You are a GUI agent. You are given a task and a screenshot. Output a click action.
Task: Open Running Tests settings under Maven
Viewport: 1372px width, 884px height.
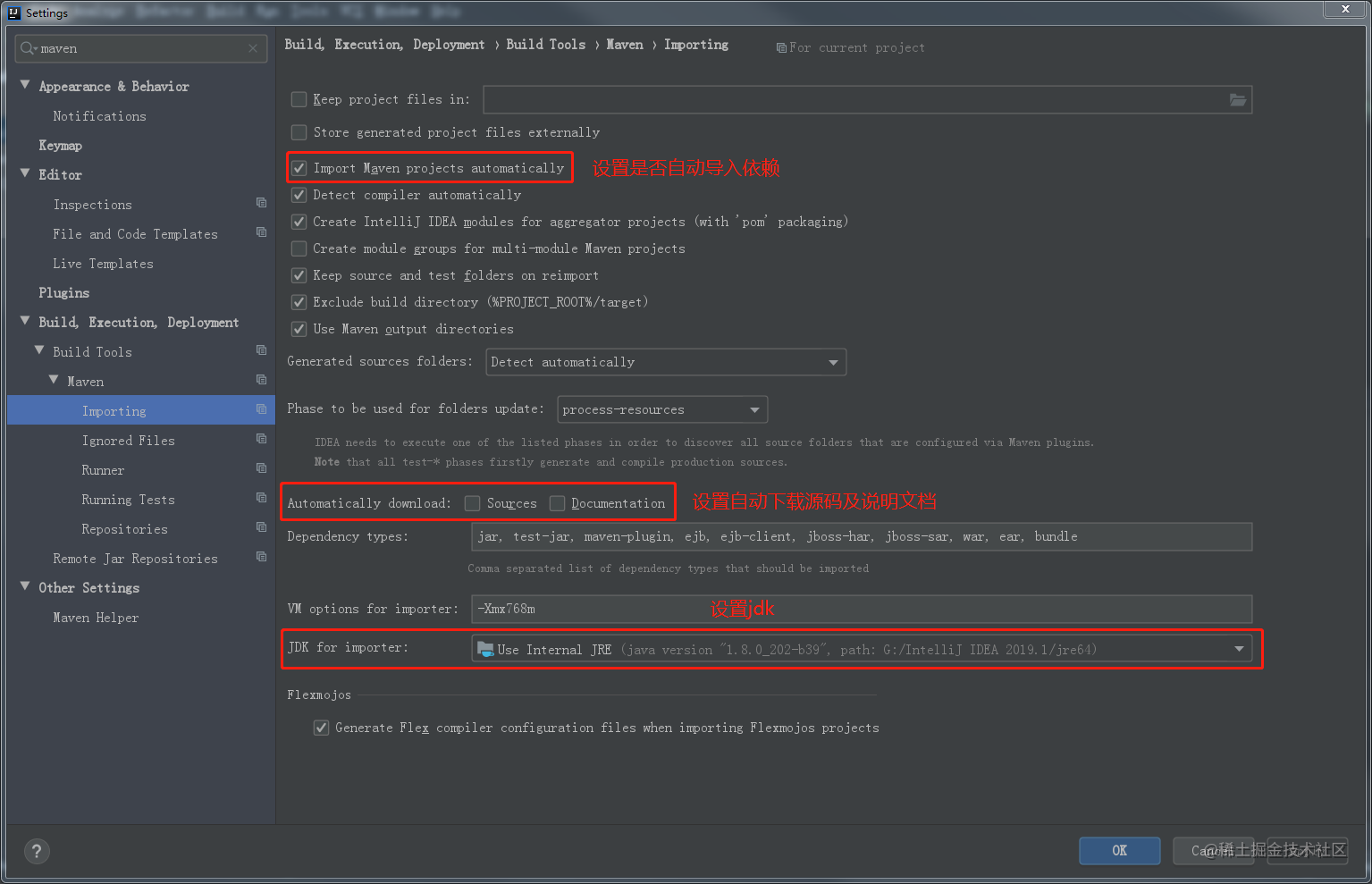128,500
